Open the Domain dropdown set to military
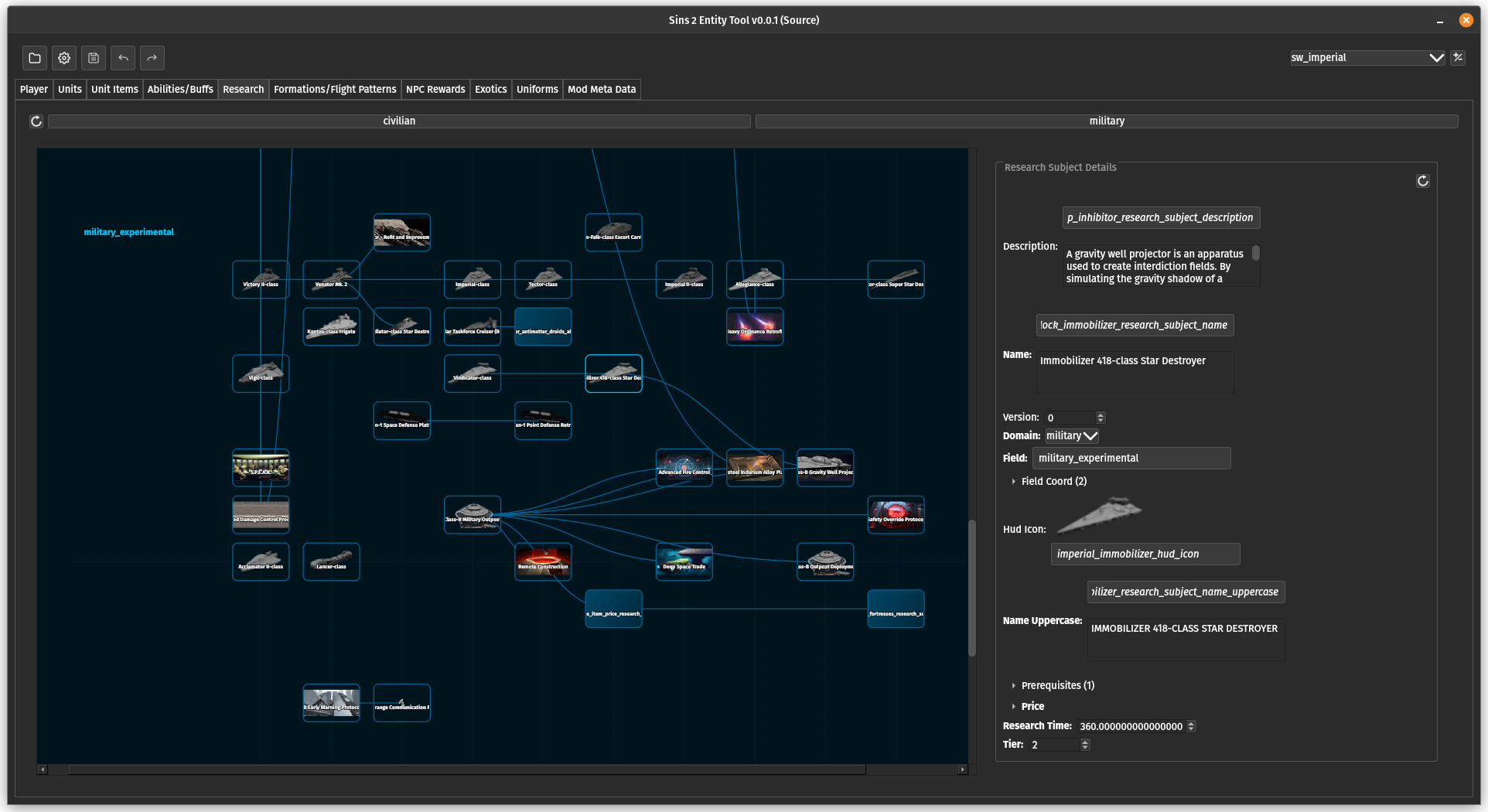 tap(1071, 435)
